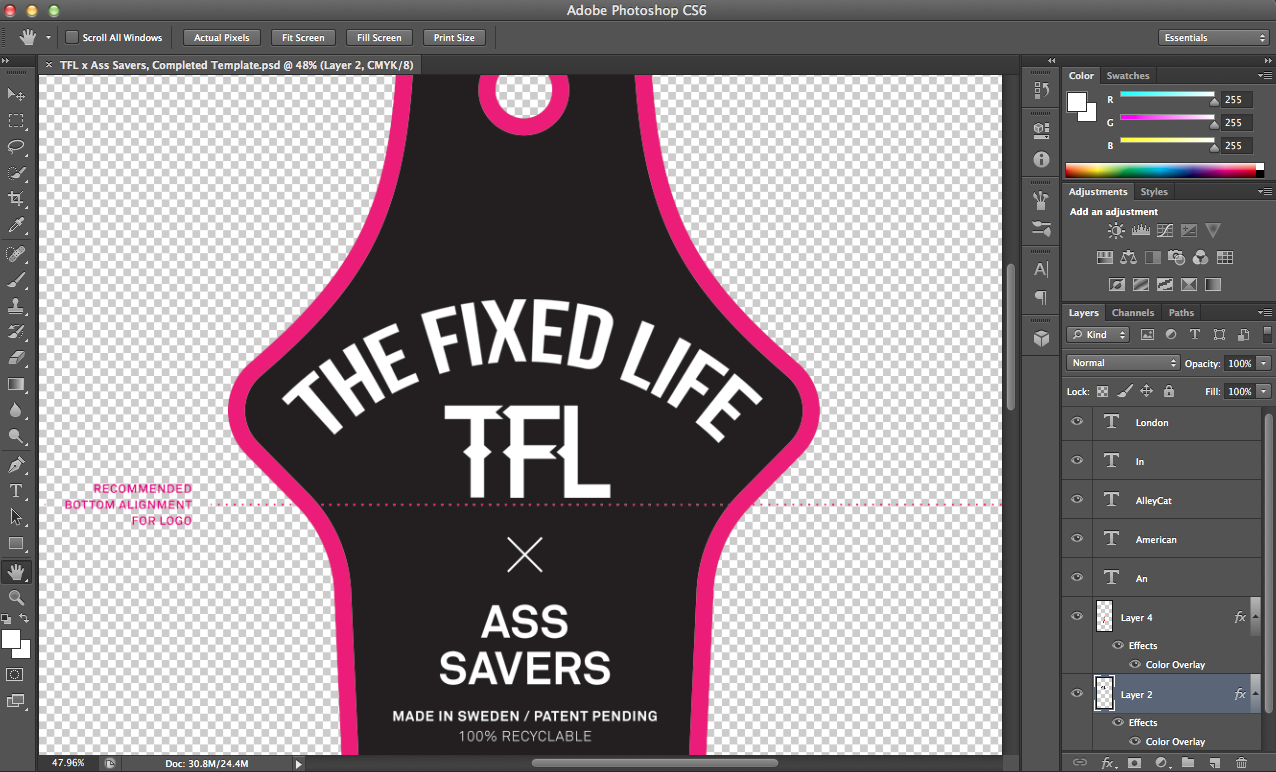
Task: Enable the Scroll All Windows checkbox
Action: pyautogui.click(x=72, y=38)
